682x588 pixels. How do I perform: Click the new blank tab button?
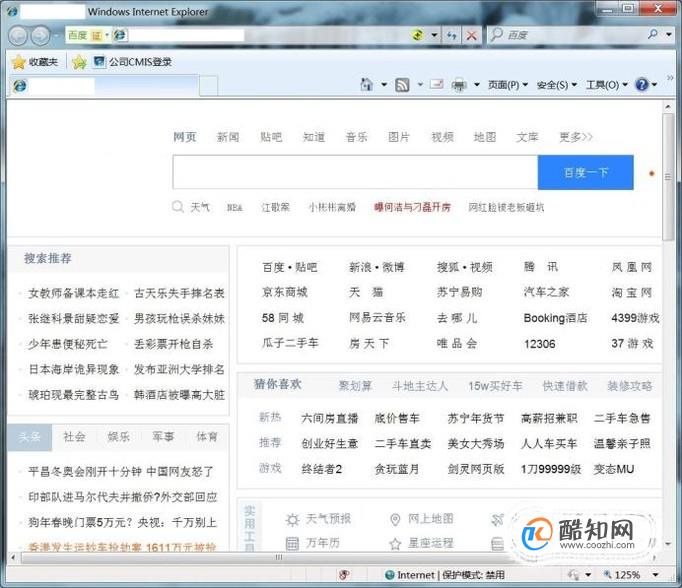click(209, 86)
